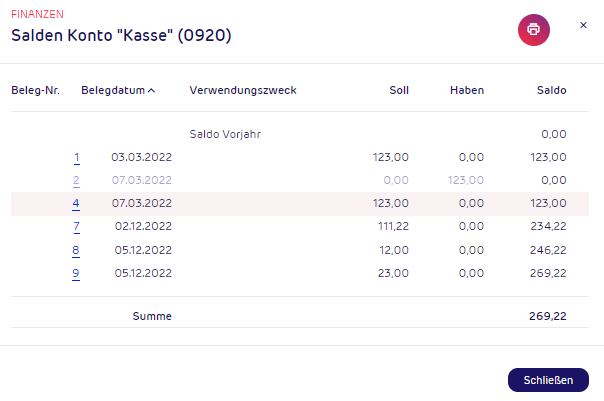Select the highlighted row dated 07.03.2022
604x401 pixels.
click(x=300, y=203)
